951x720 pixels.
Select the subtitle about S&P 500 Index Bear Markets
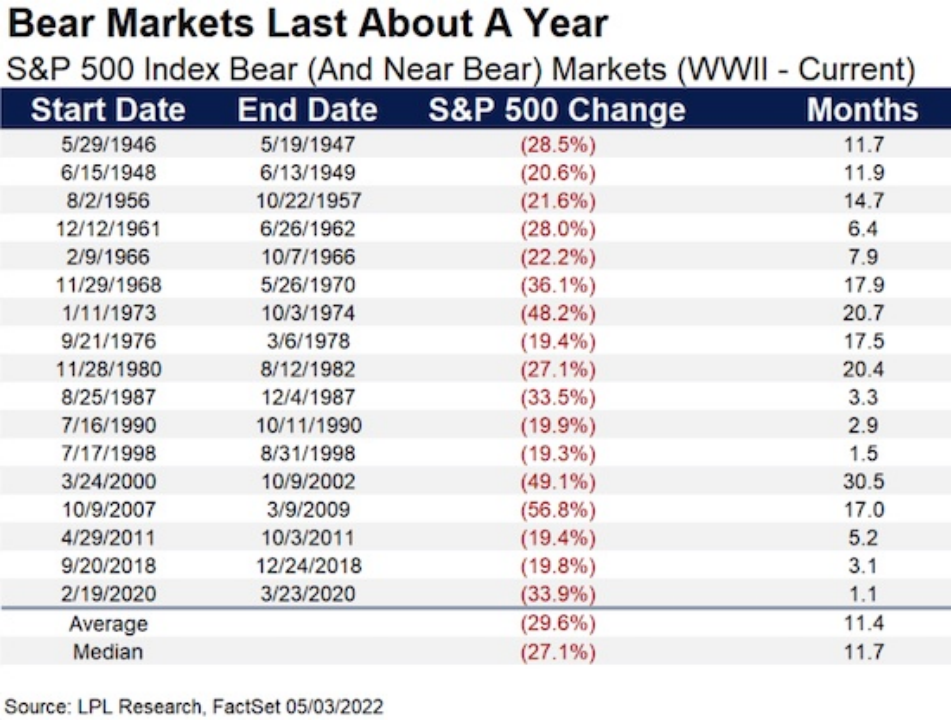[x=461, y=70]
